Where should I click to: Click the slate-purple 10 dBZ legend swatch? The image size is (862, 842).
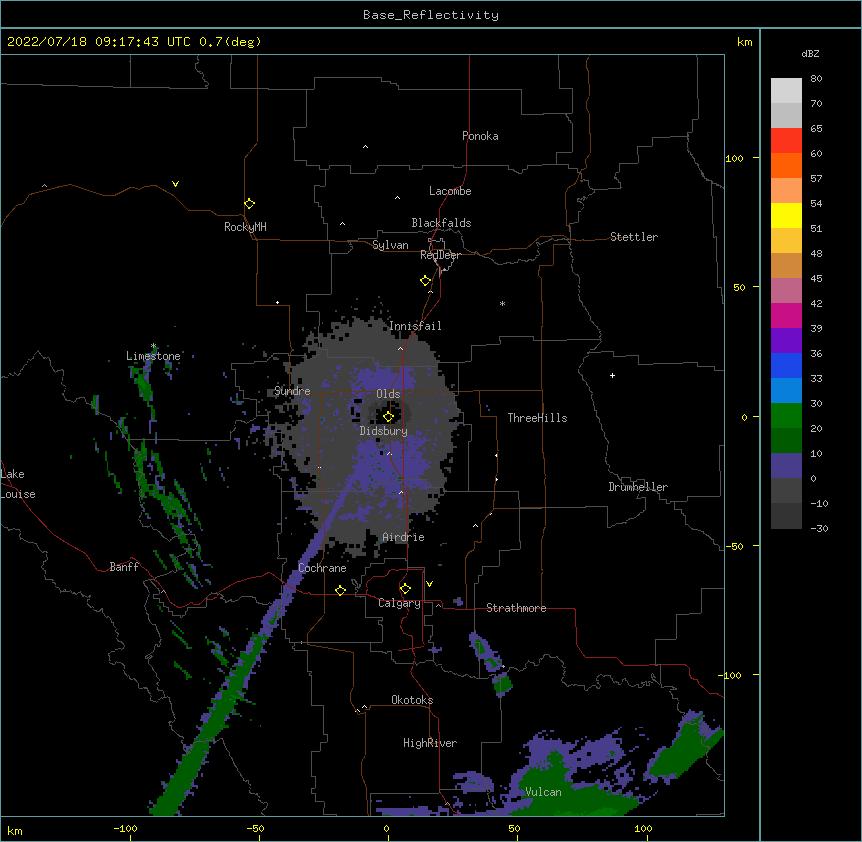point(786,466)
